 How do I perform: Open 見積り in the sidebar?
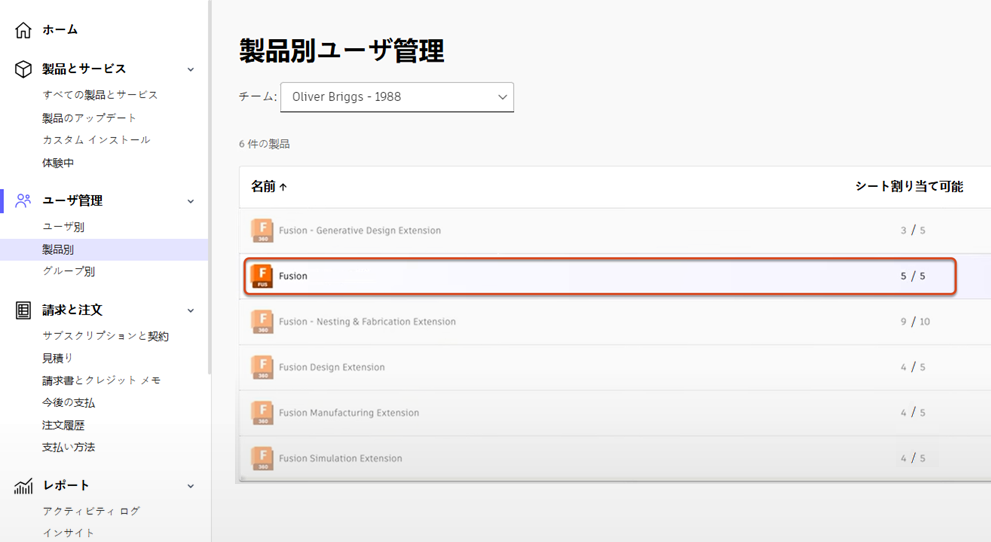point(58,358)
